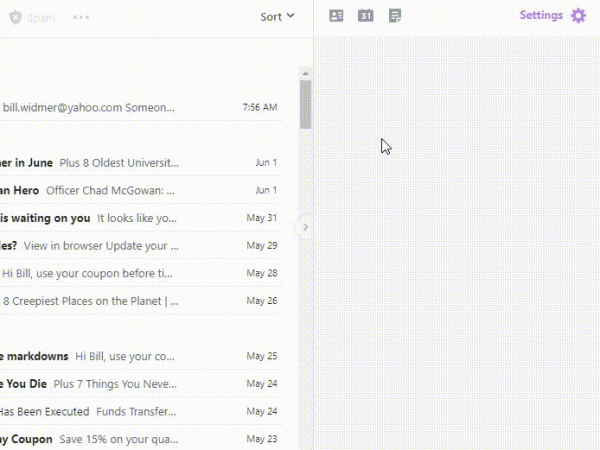Open the Calendar icon showing 31

click(x=365, y=16)
